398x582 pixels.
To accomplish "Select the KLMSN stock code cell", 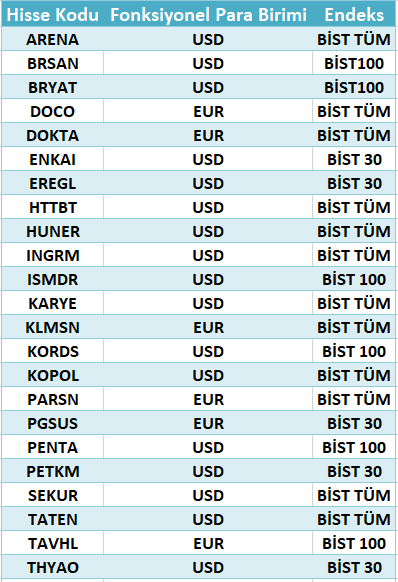I will [53, 327].
